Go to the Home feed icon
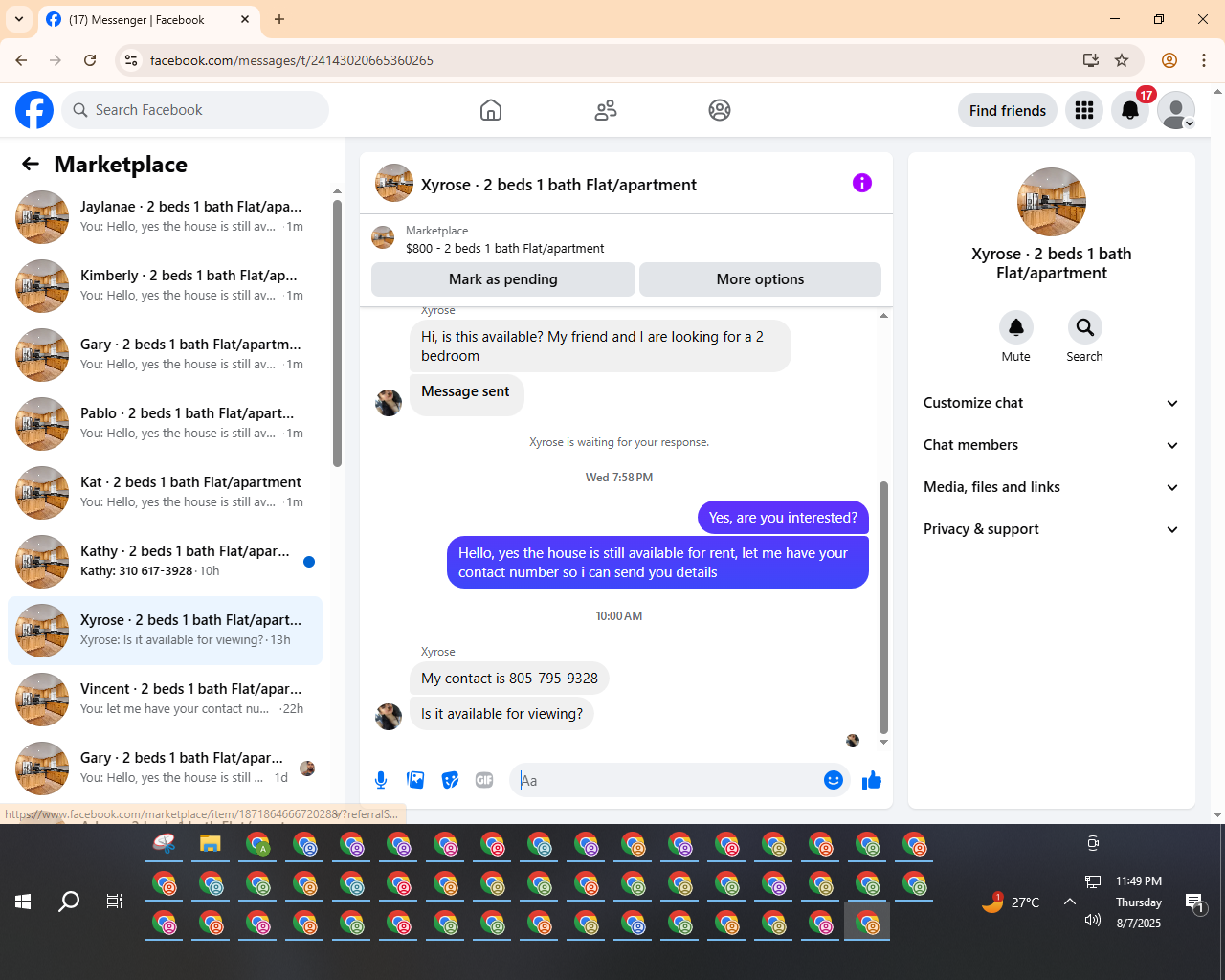The width and height of the screenshot is (1225, 980). 491,110
